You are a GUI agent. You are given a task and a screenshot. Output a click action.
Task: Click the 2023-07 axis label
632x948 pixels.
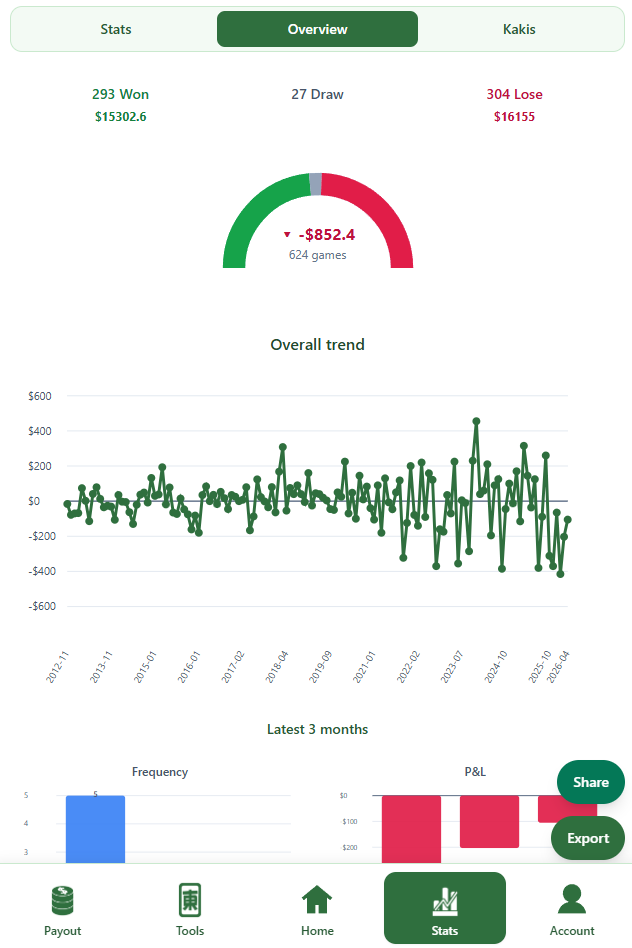(x=451, y=667)
